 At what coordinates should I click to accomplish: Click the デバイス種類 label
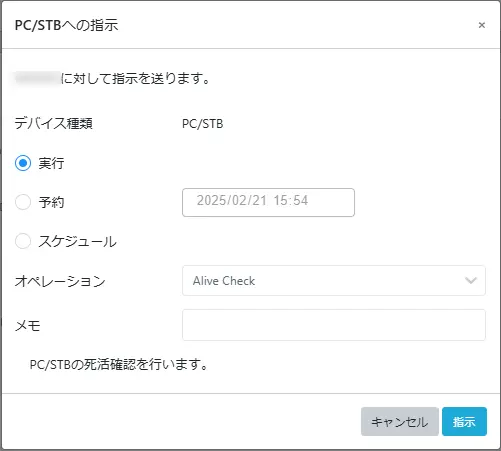(x=54, y=124)
